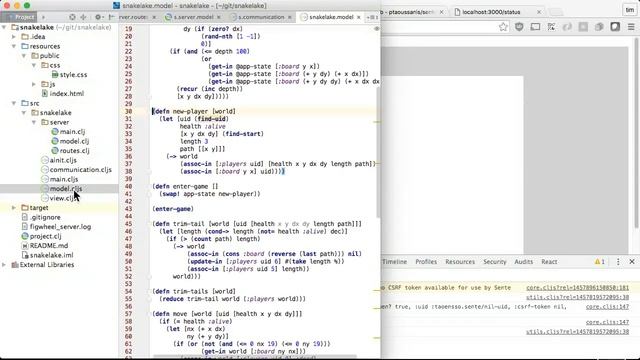The height and width of the screenshot is (360, 640).
Task: Click the DevTools warning count icon
Action: tap(600, 262)
